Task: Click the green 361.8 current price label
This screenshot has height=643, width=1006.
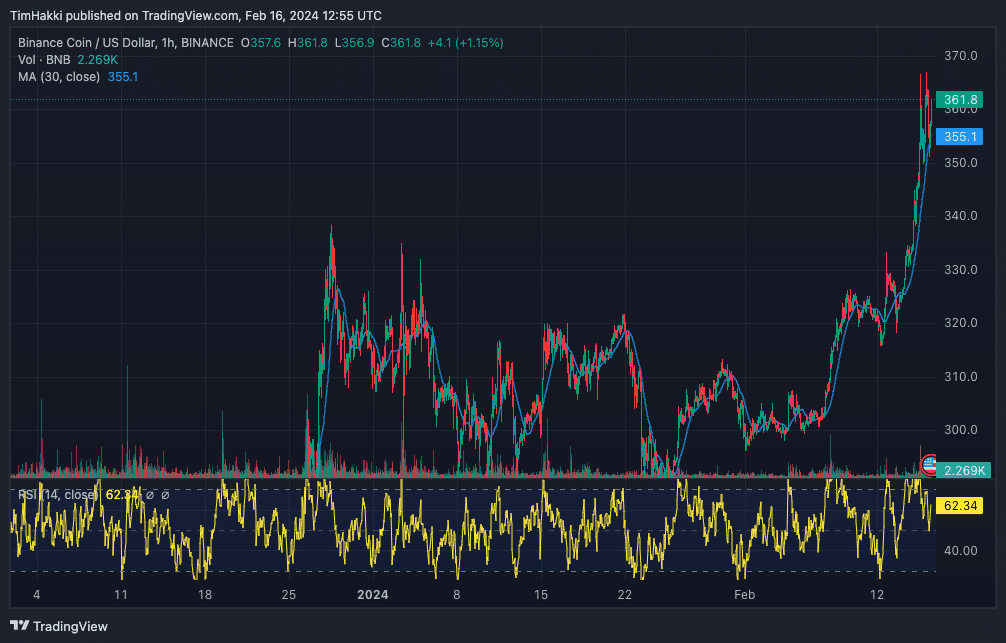Action: pos(960,99)
